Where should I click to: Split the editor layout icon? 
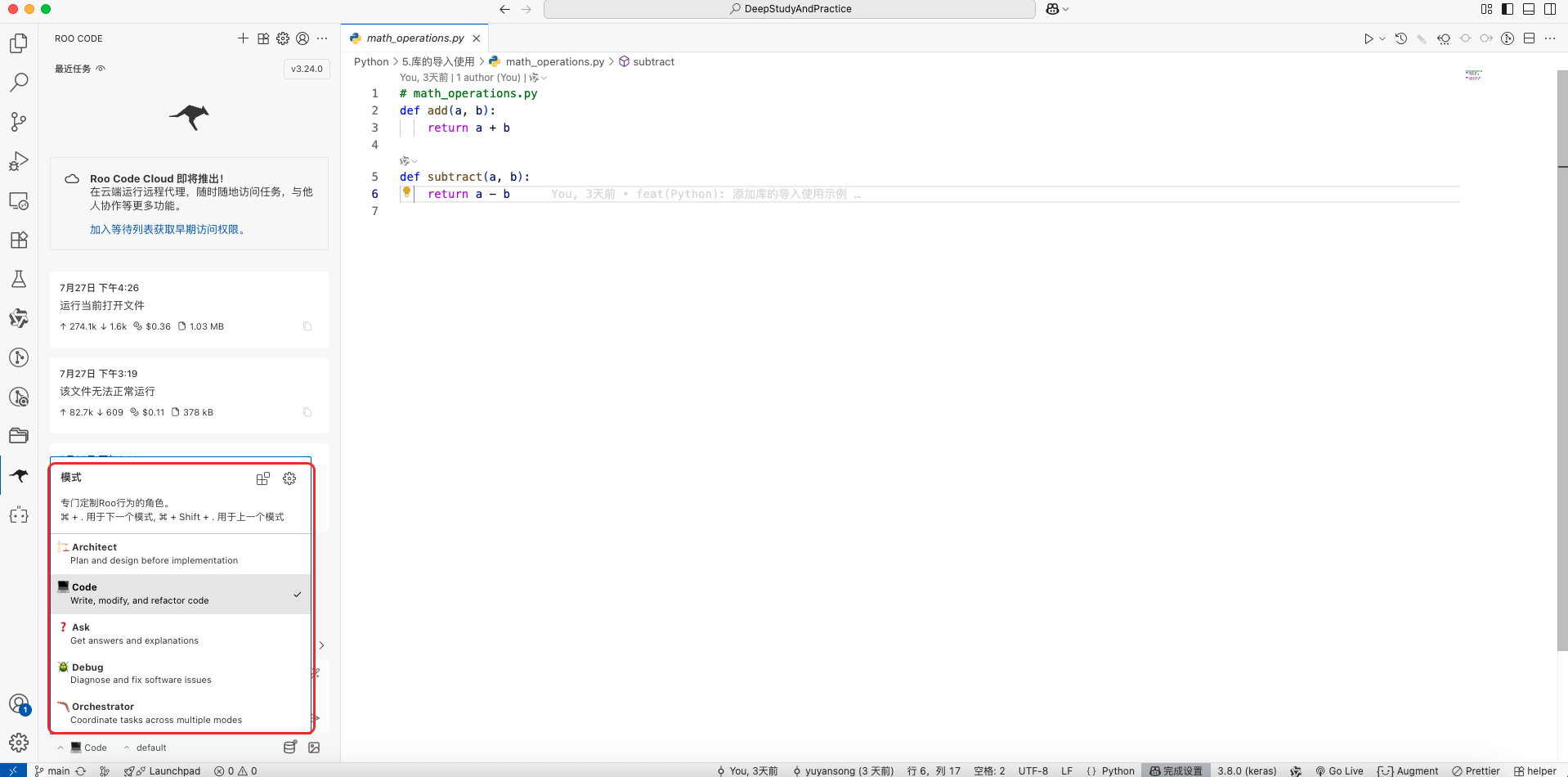click(x=1529, y=38)
